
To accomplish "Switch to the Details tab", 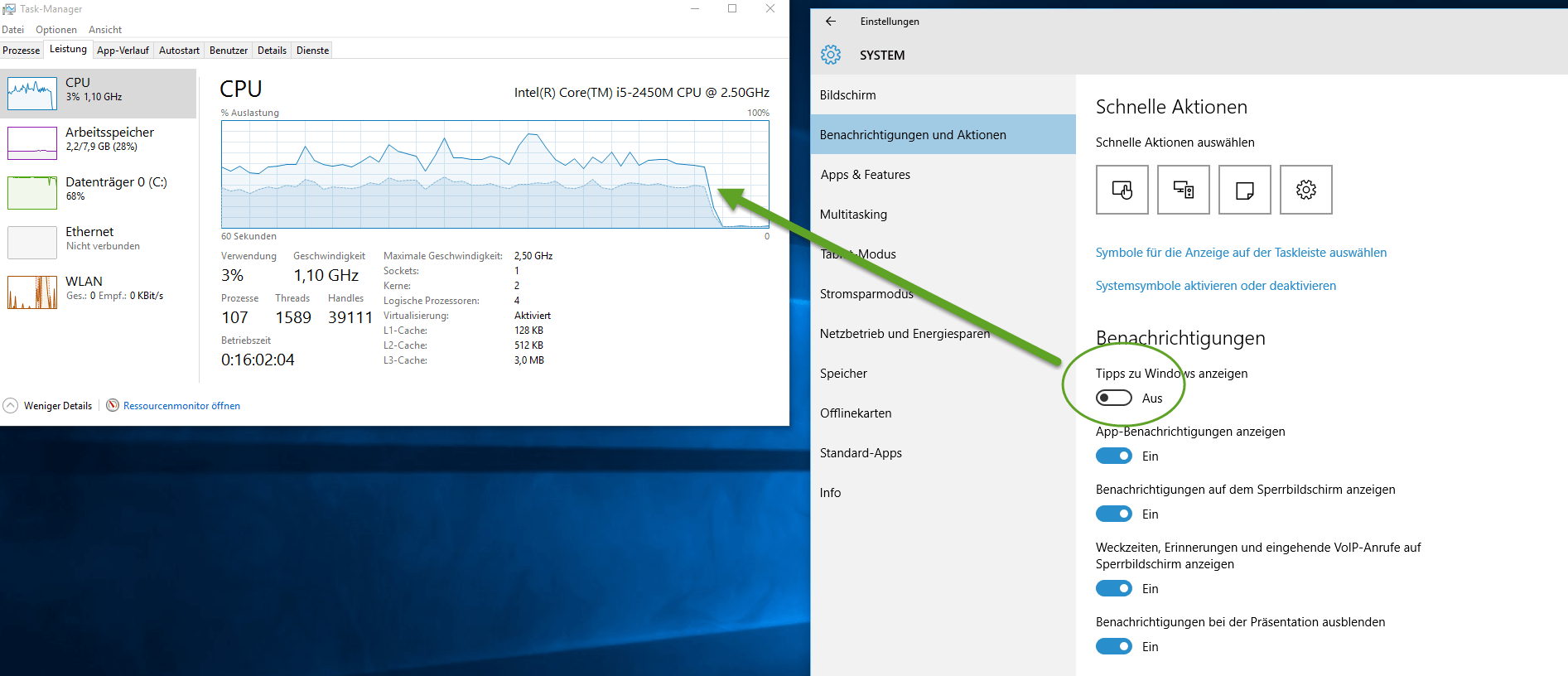I will [272, 51].
